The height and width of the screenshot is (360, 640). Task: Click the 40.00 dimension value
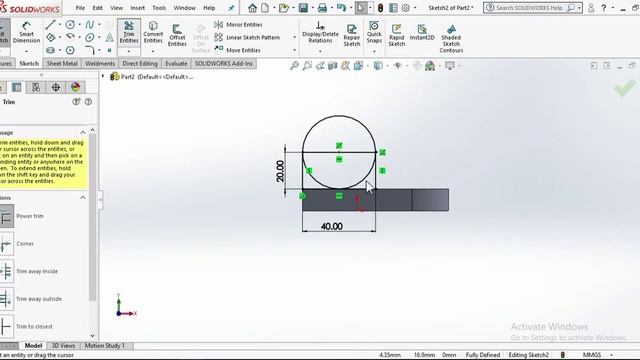click(x=331, y=226)
